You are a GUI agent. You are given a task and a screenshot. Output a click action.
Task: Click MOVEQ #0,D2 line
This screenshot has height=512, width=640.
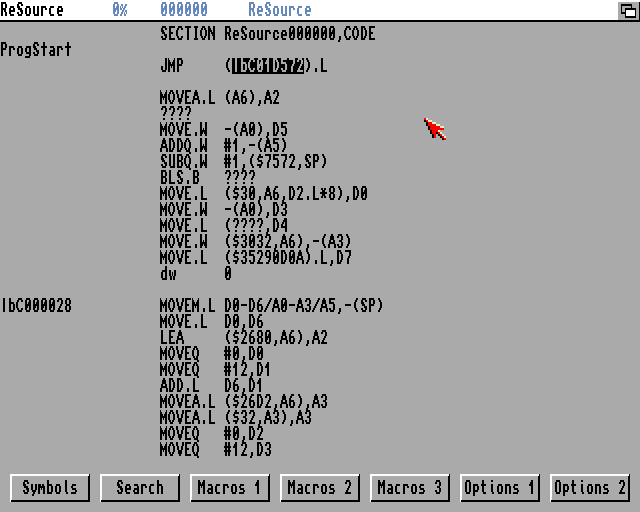(x=212, y=434)
